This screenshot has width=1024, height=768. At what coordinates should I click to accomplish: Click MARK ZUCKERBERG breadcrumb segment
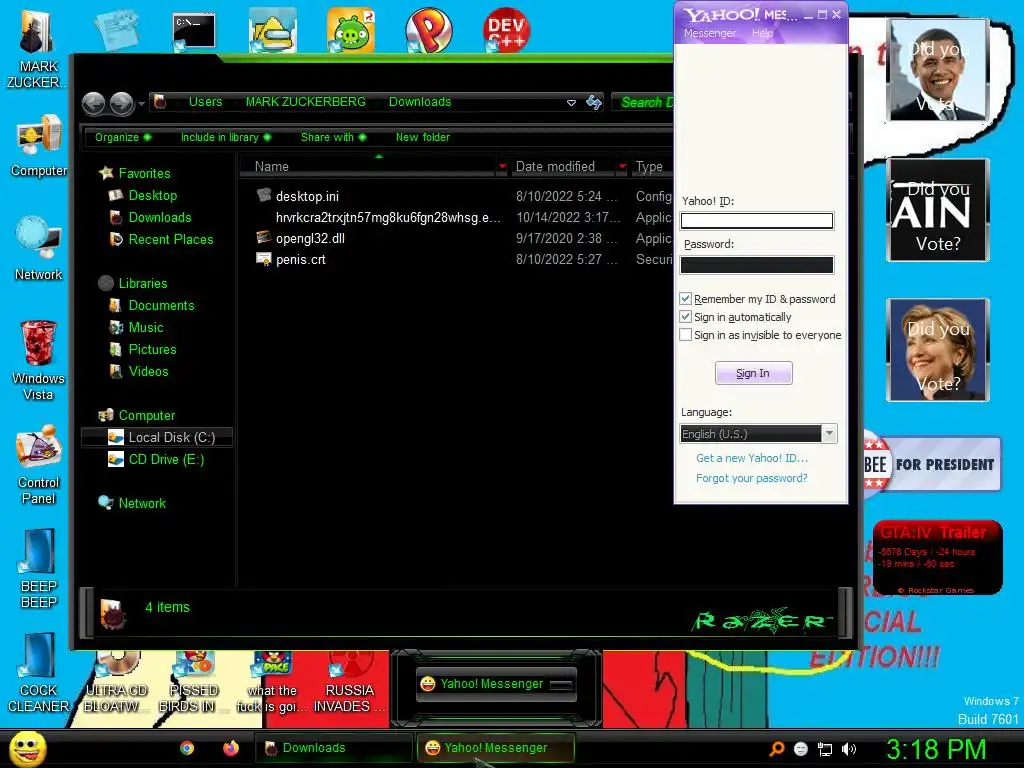point(305,102)
